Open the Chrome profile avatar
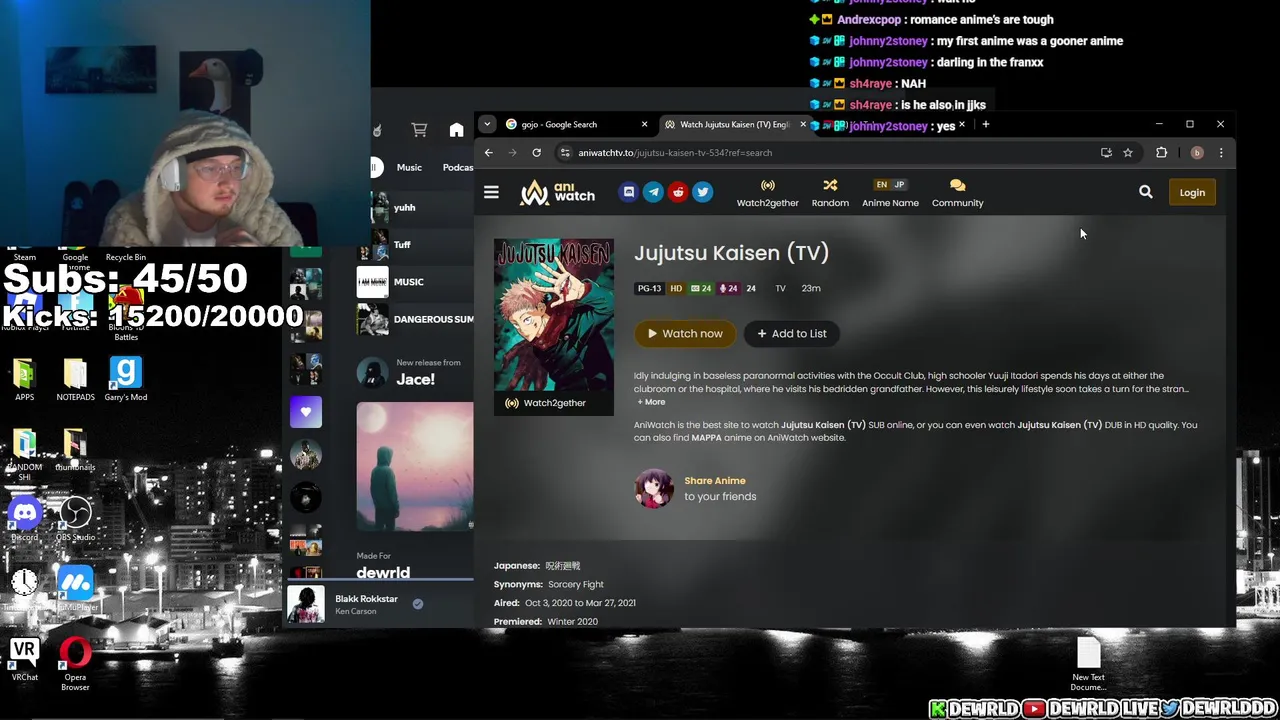The height and width of the screenshot is (720, 1280). pos(1197,153)
